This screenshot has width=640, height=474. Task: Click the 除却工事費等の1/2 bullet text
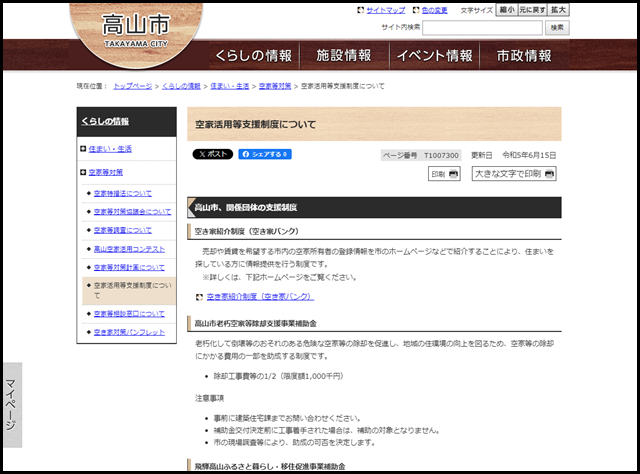click(x=279, y=376)
